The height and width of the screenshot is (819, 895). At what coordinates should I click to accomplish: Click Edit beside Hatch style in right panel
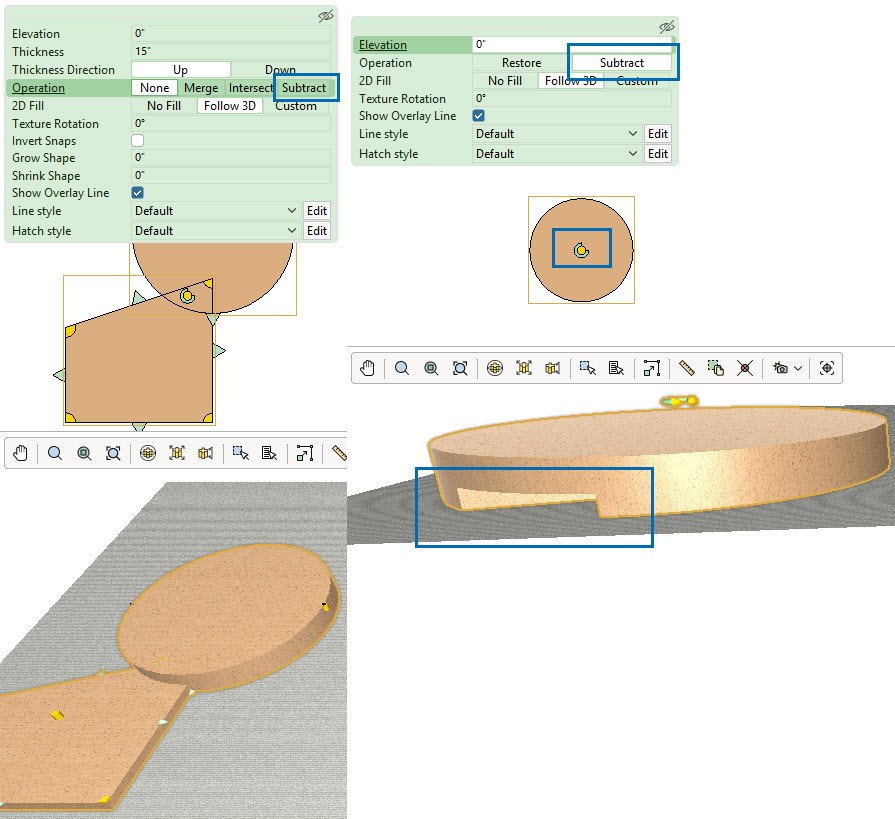tap(658, 154)
